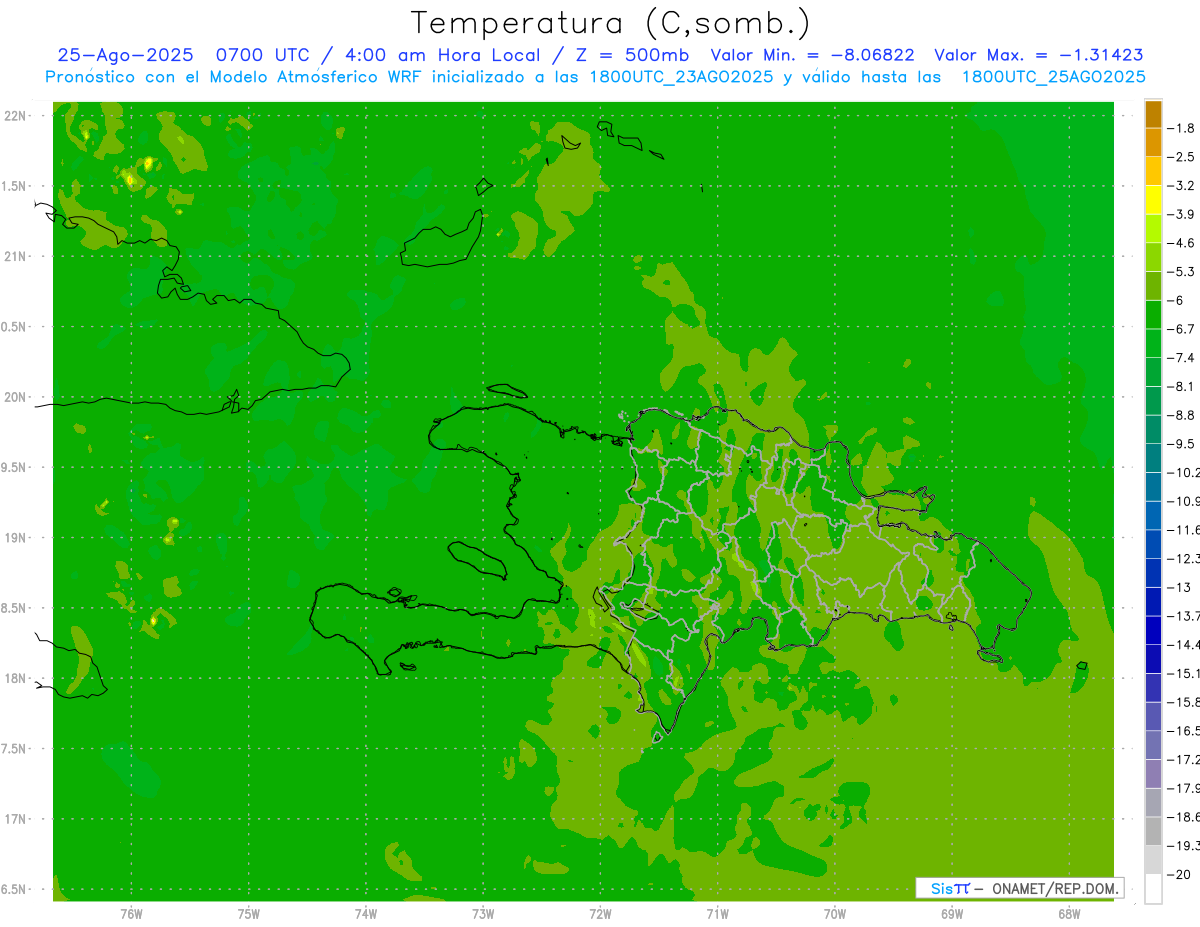Click the '-9.5' colorbar value
Image resolution: width=1200 pixels, height=927 pixels.
pos(1181,444)
